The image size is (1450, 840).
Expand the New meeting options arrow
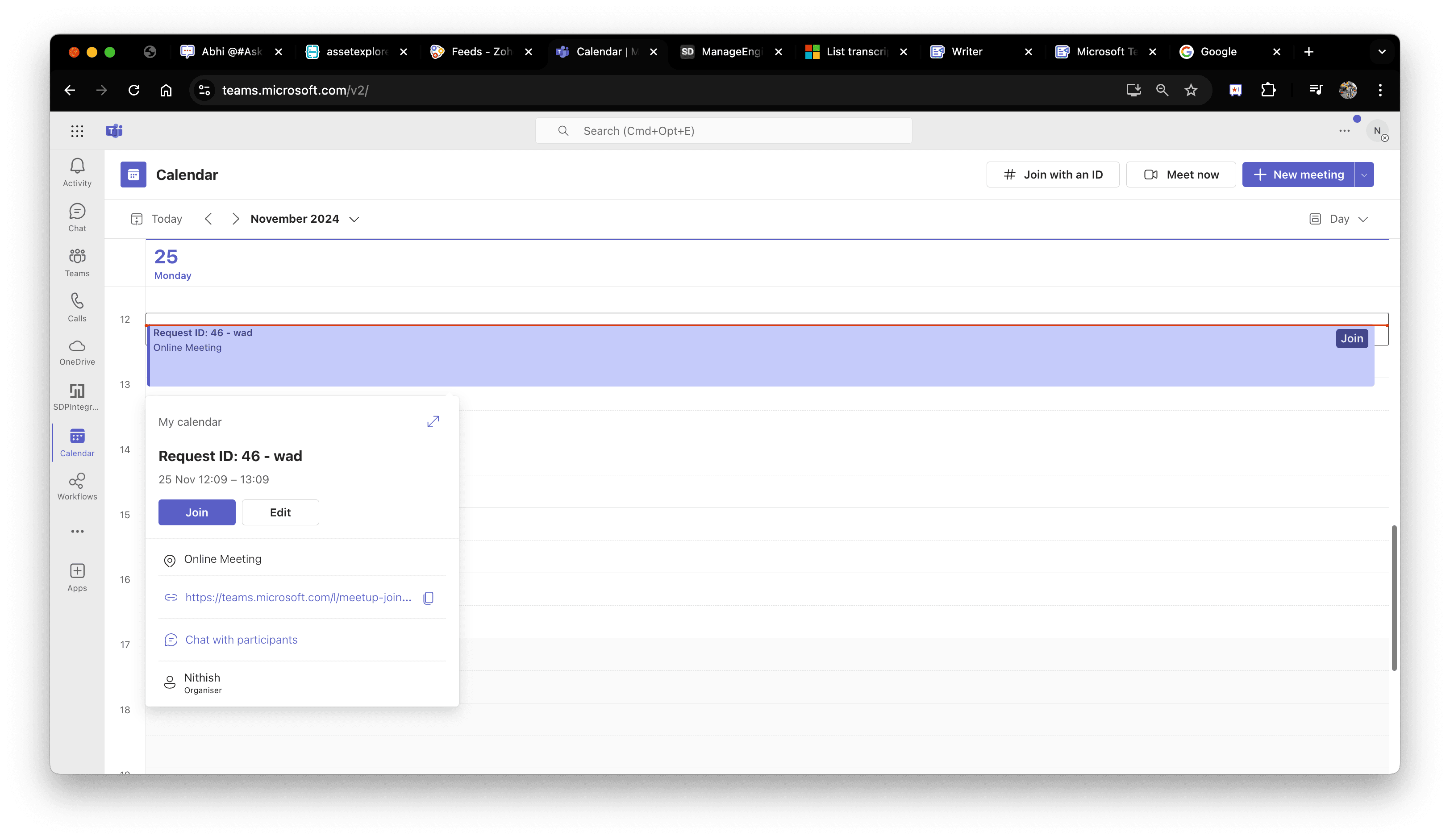coord(1364,175)
